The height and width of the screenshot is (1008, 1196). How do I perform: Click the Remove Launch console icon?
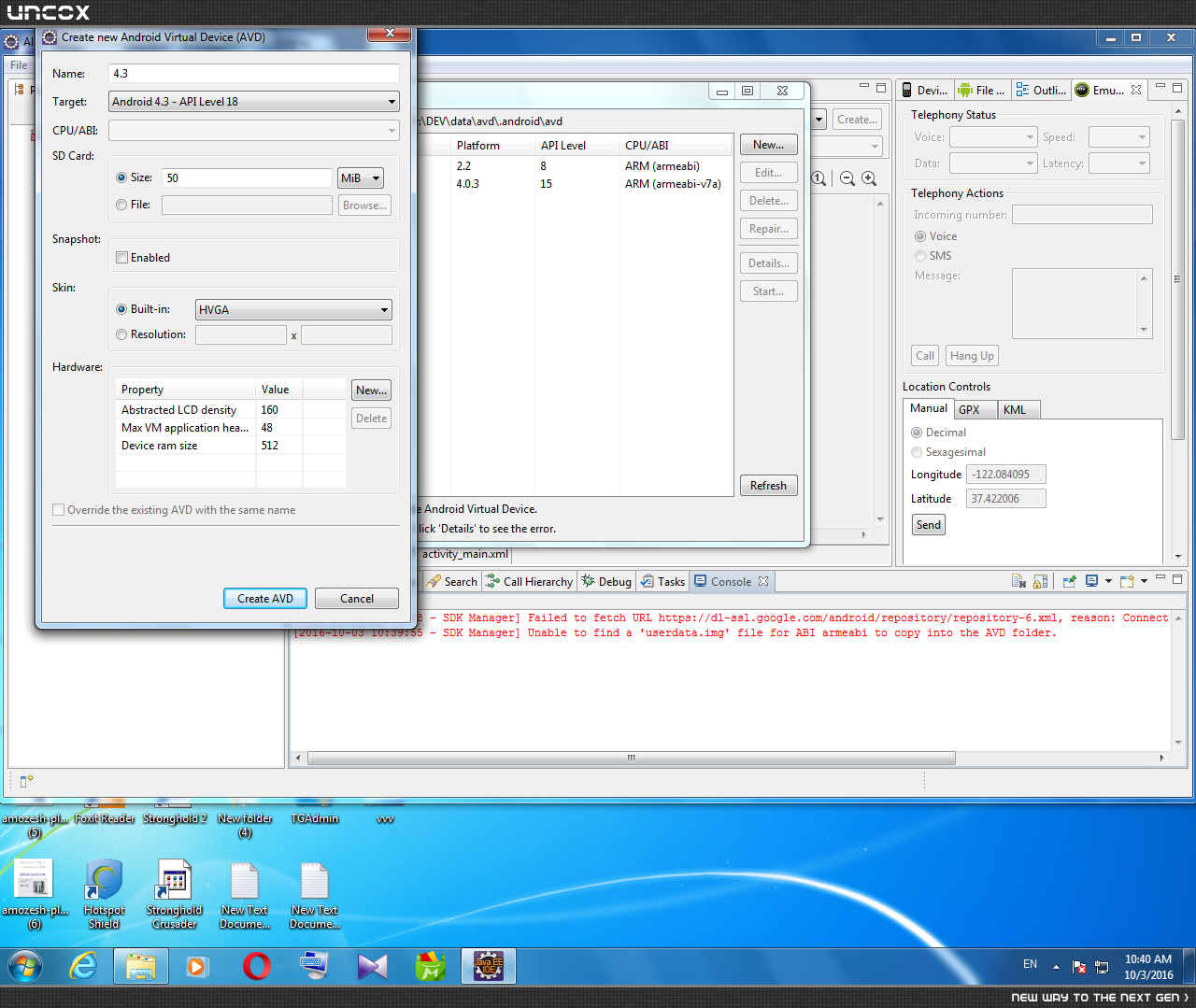(1019, 581)
